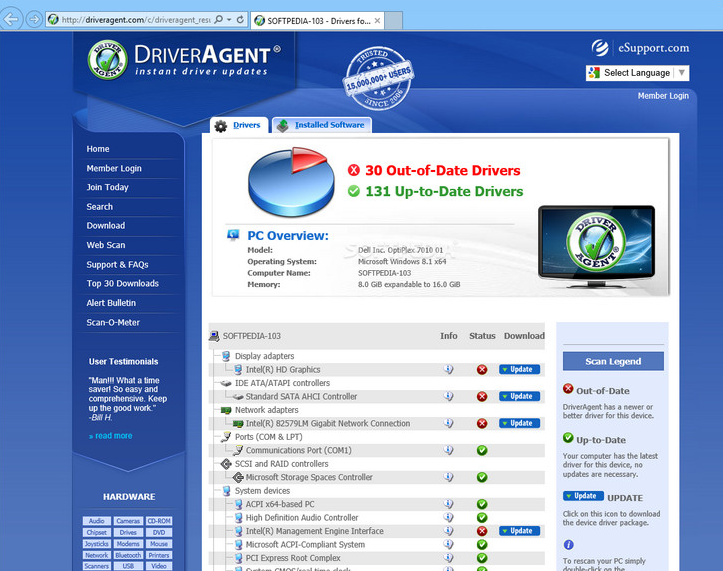The height and width of the screenshot is (571, 723).
Task: Update the Intel 82579LM Gigabit Network driver
Action: (x=519, y=423)
